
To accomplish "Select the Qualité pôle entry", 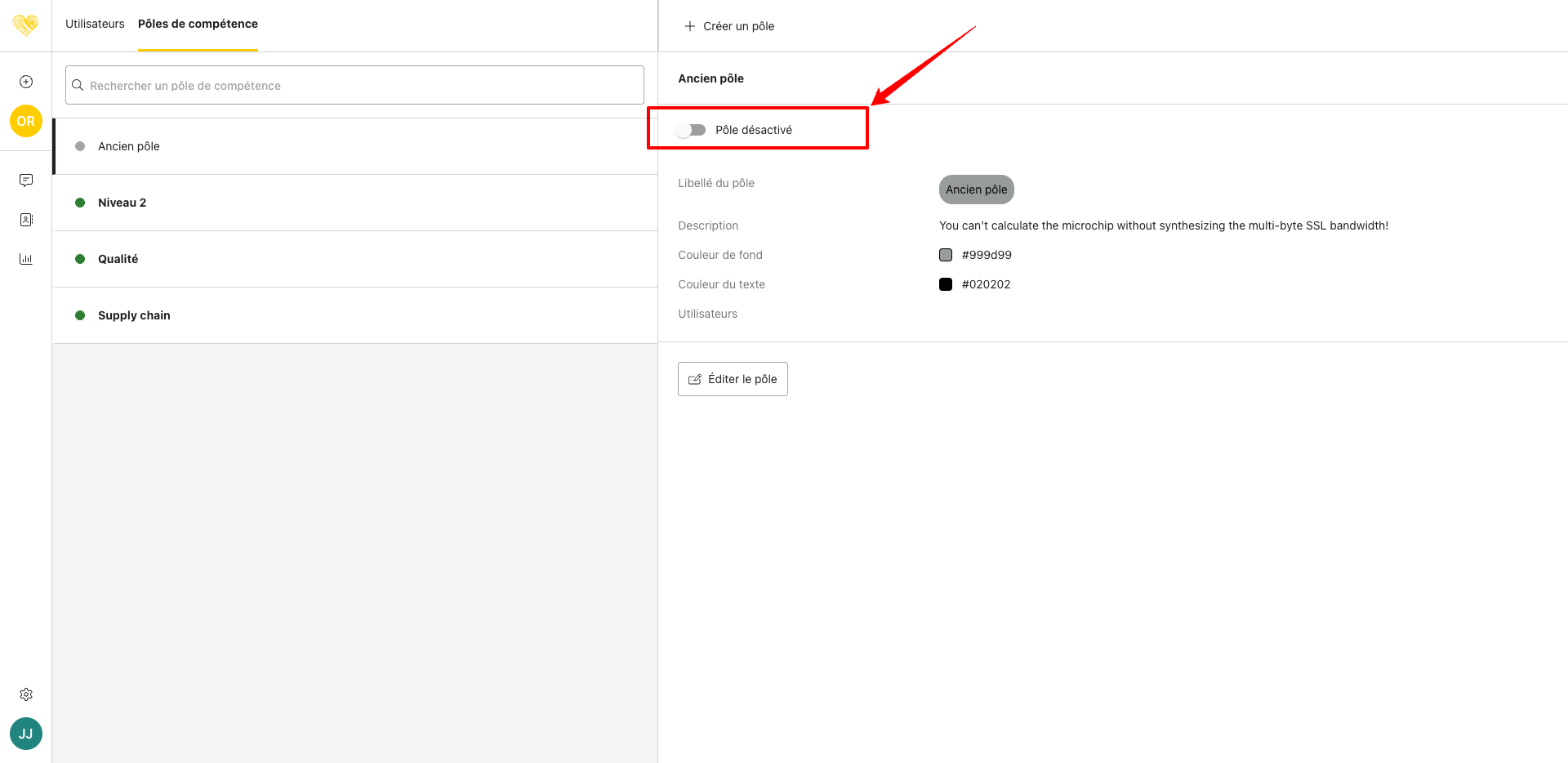I will [x=118, y=259].
